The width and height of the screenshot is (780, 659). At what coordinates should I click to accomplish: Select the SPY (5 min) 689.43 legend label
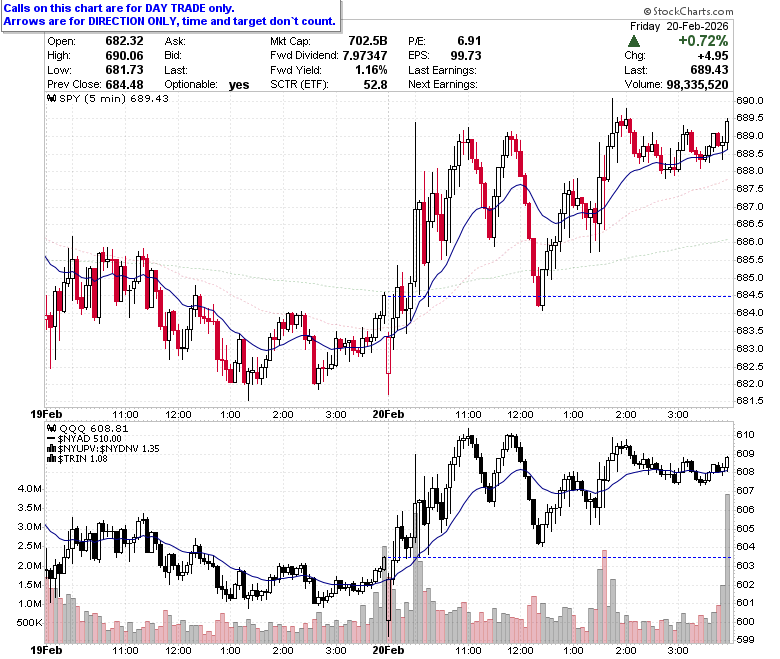tap(114, 98)
